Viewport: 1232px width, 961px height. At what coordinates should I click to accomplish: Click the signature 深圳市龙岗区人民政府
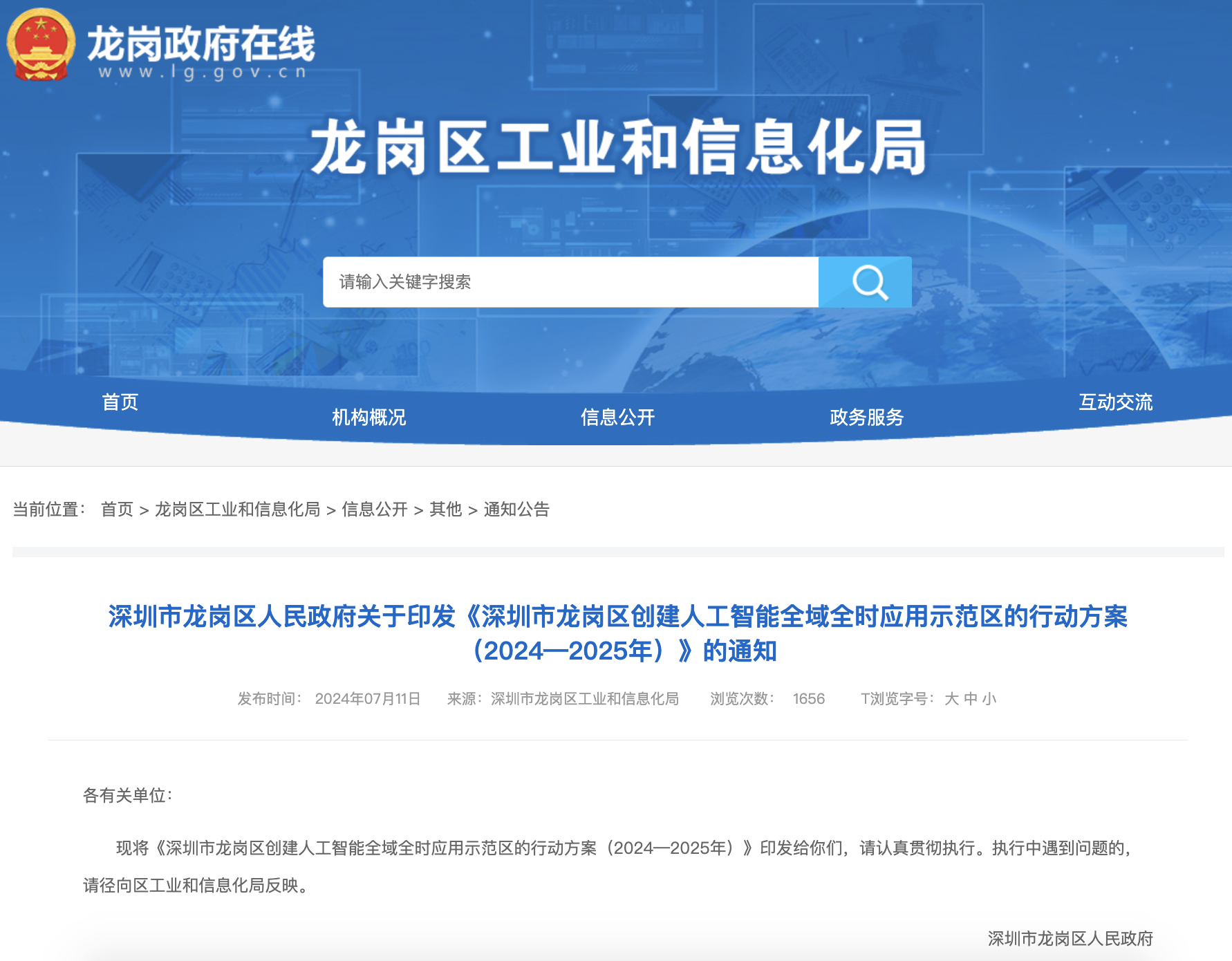1070,939
